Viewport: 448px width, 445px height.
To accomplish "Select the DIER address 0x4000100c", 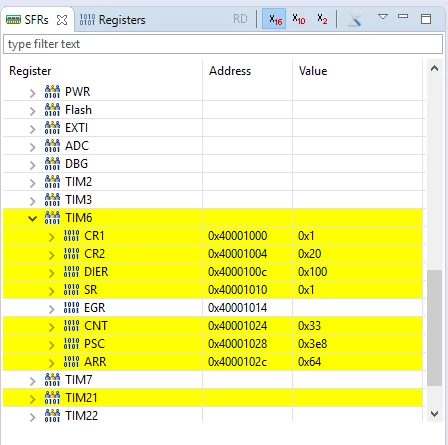I will click(x=237, y=272).
